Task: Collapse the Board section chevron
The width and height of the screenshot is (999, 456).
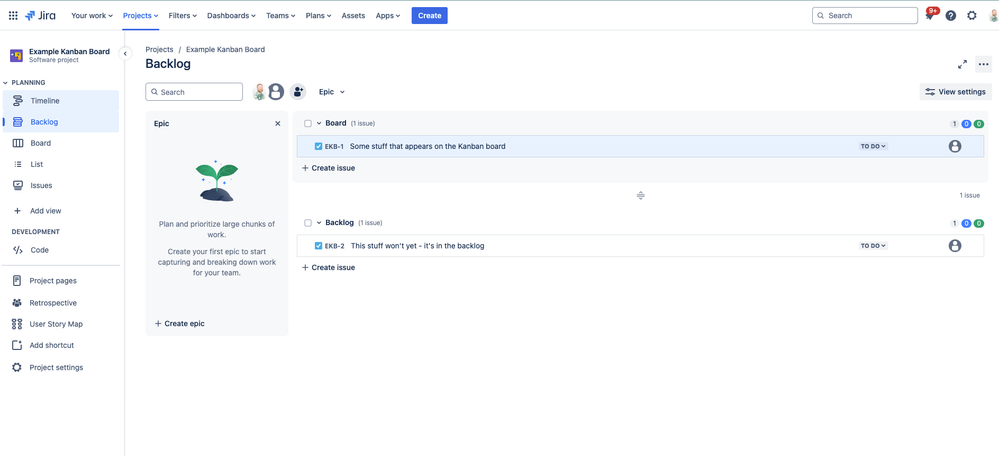Action: pos(319,124)
